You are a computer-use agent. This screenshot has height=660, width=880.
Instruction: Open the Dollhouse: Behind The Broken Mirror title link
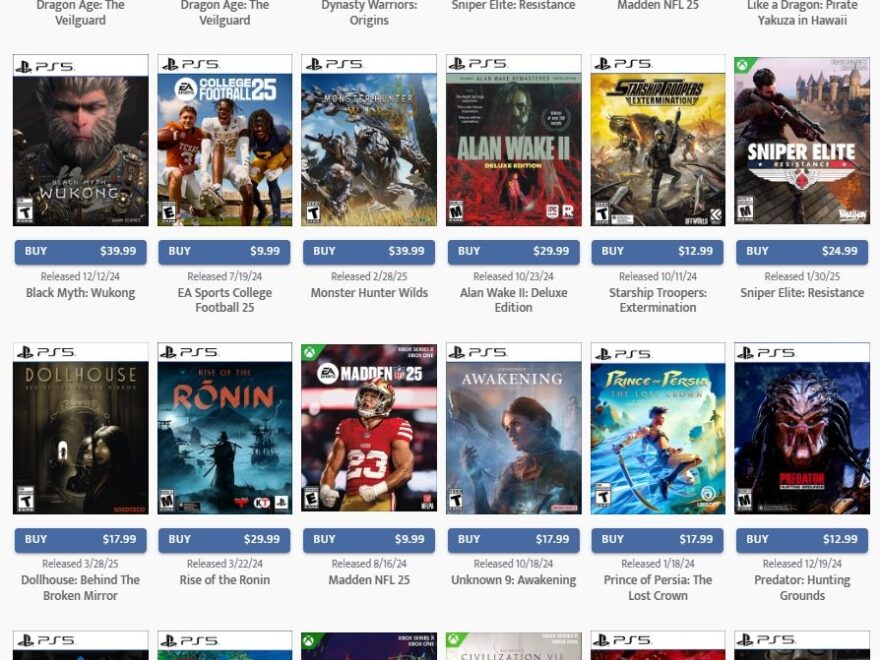click(80, 588)
